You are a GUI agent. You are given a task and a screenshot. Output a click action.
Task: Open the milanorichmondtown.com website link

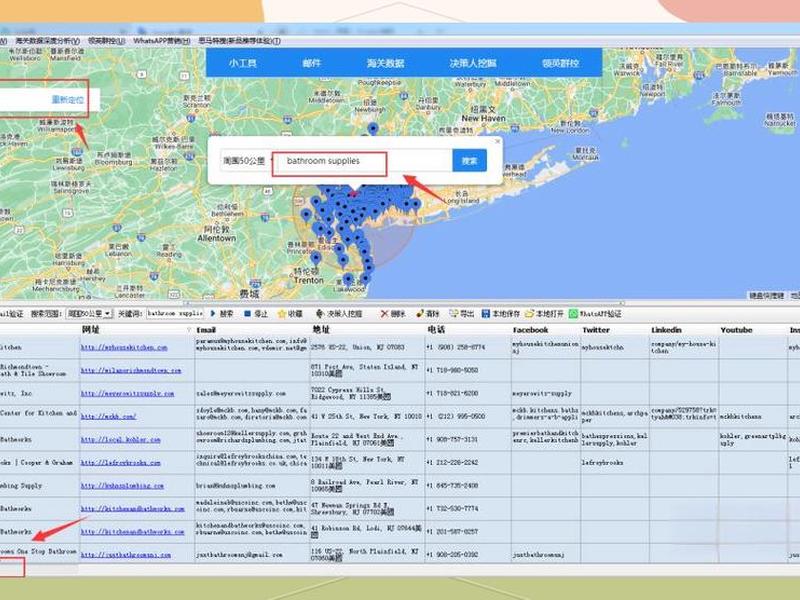(x=131, y=370)
